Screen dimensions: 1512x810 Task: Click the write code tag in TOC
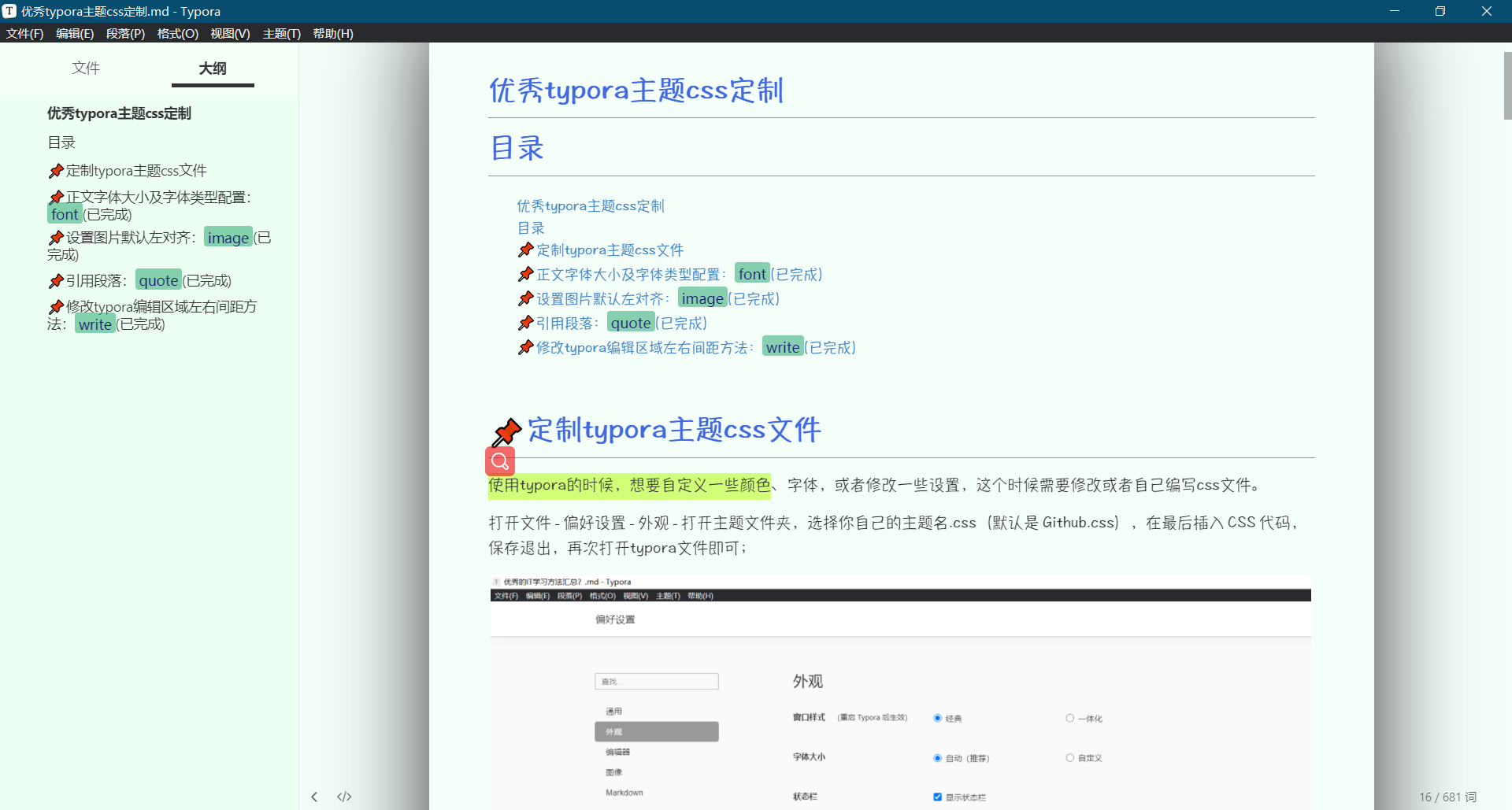(x=783, y=347)
